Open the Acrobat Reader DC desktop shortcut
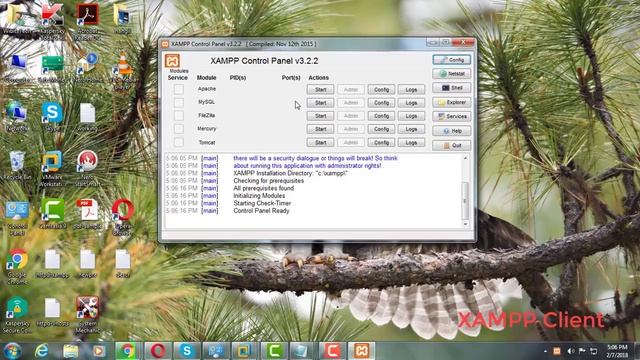 (87, 22)
